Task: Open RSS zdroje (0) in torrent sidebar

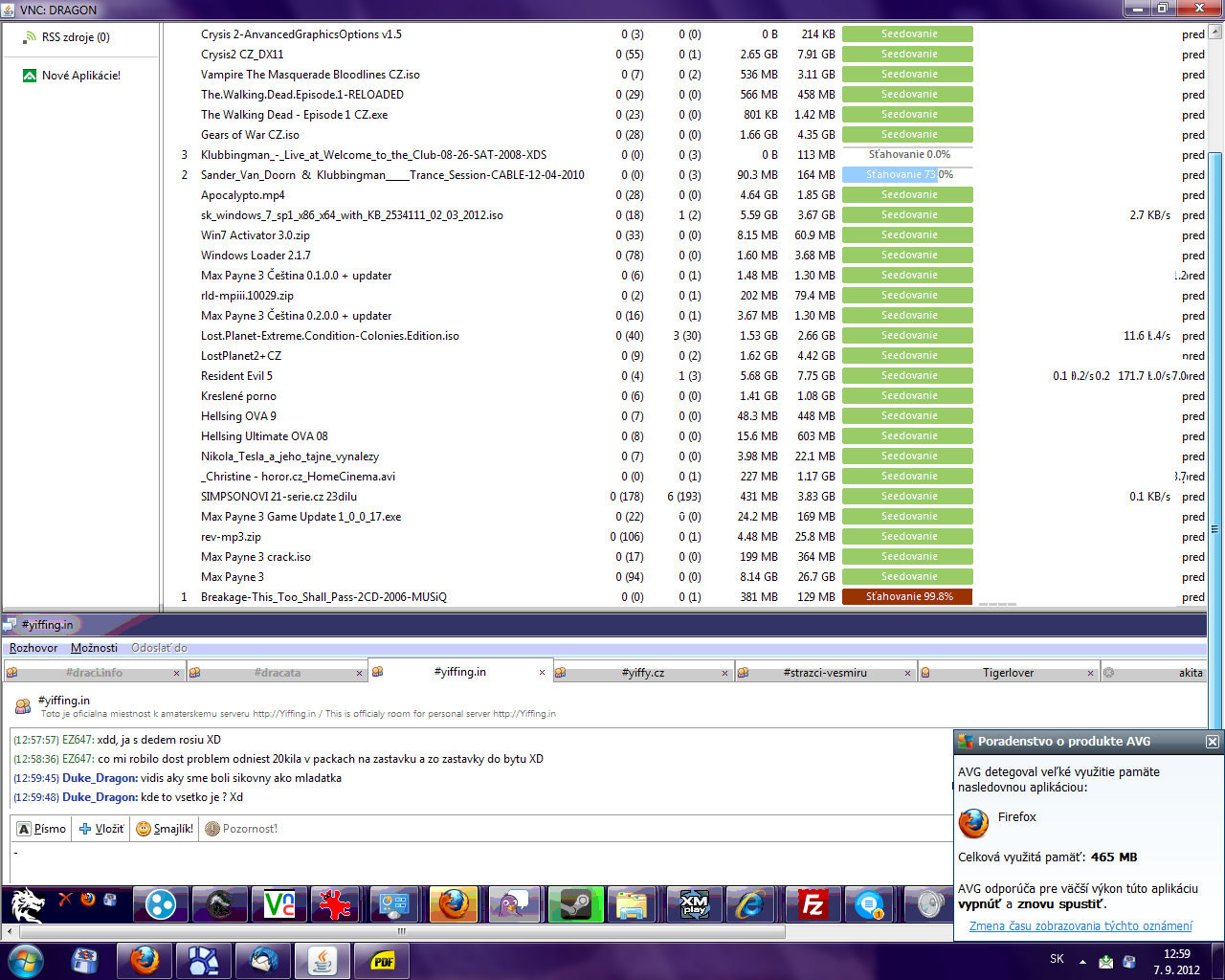Action: point(76,37)
